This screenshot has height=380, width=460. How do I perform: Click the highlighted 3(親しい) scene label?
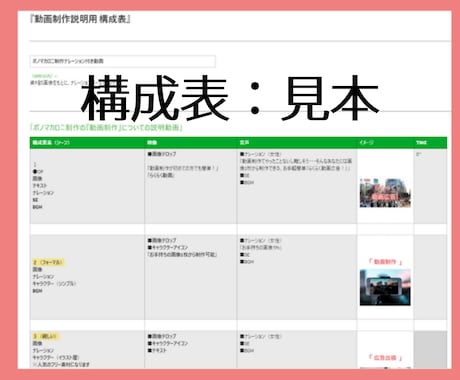[45, 336]
